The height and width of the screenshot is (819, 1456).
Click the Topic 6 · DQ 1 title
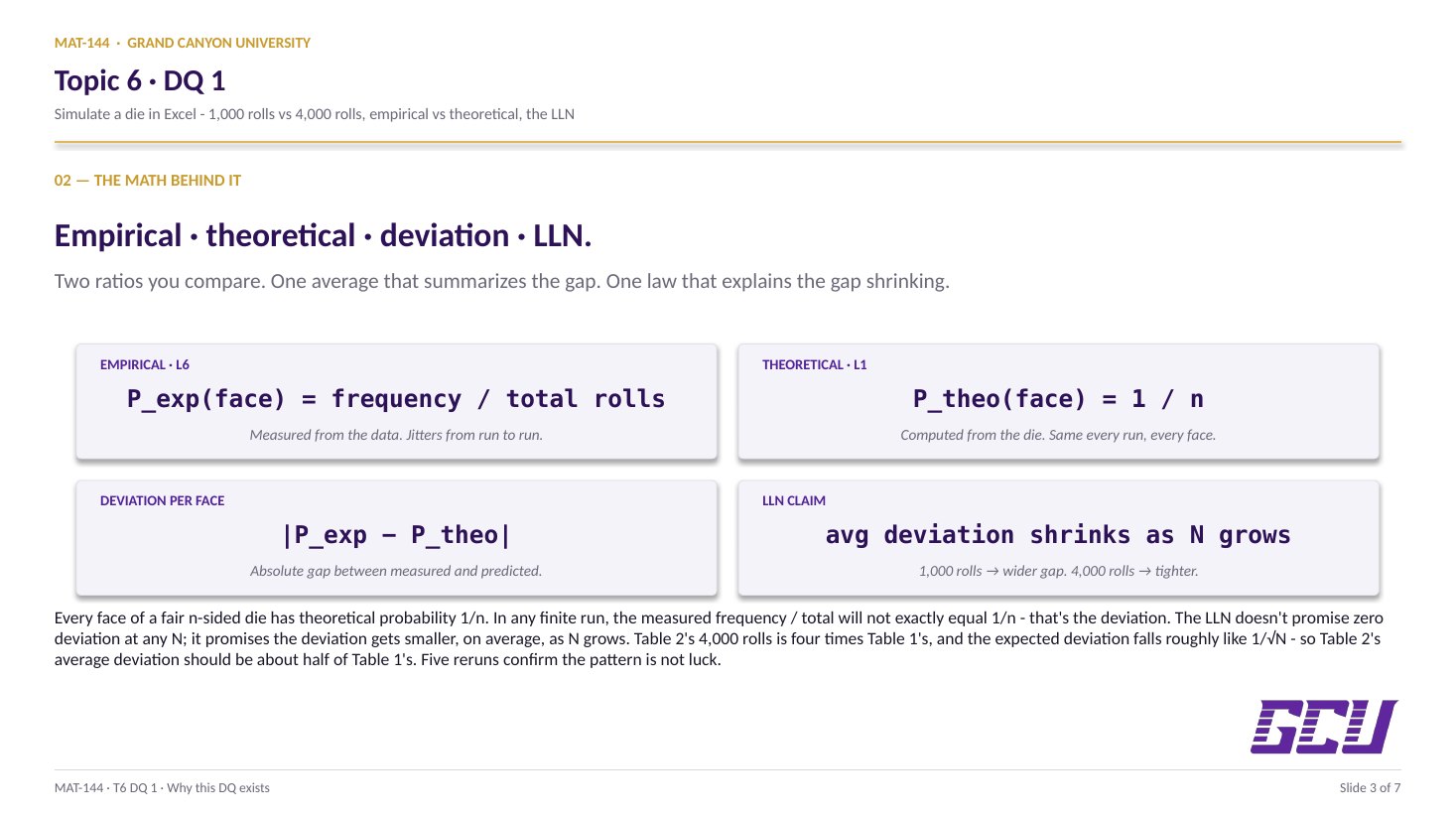(140, 80)
